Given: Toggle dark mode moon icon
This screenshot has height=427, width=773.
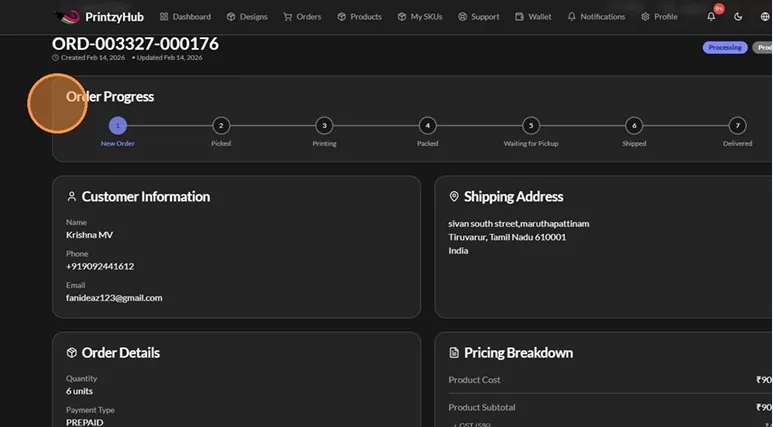Looking at the screenshot, I should (x=738, y=17).
